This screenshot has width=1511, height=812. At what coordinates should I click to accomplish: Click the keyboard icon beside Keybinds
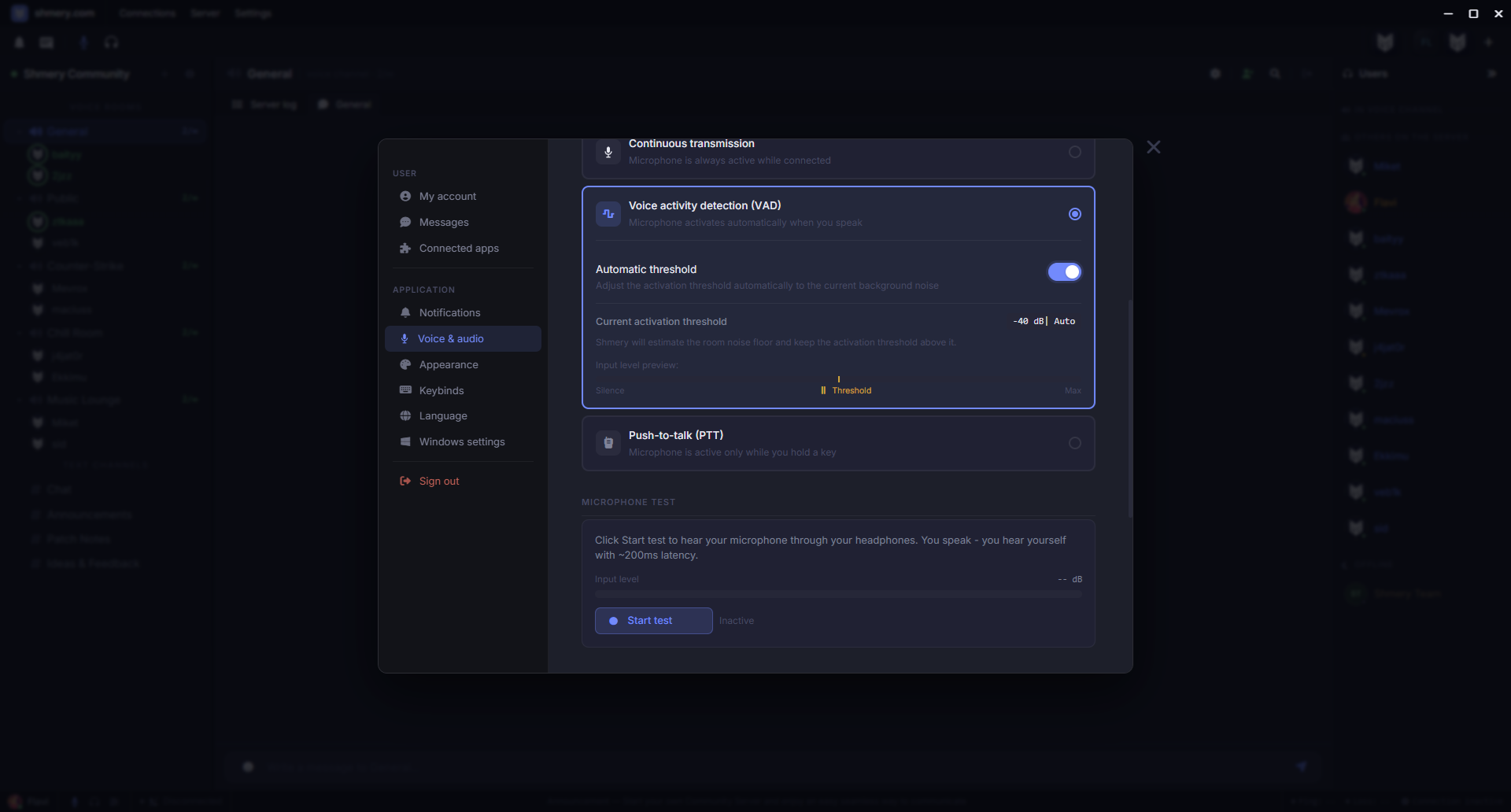pos(405,390)
